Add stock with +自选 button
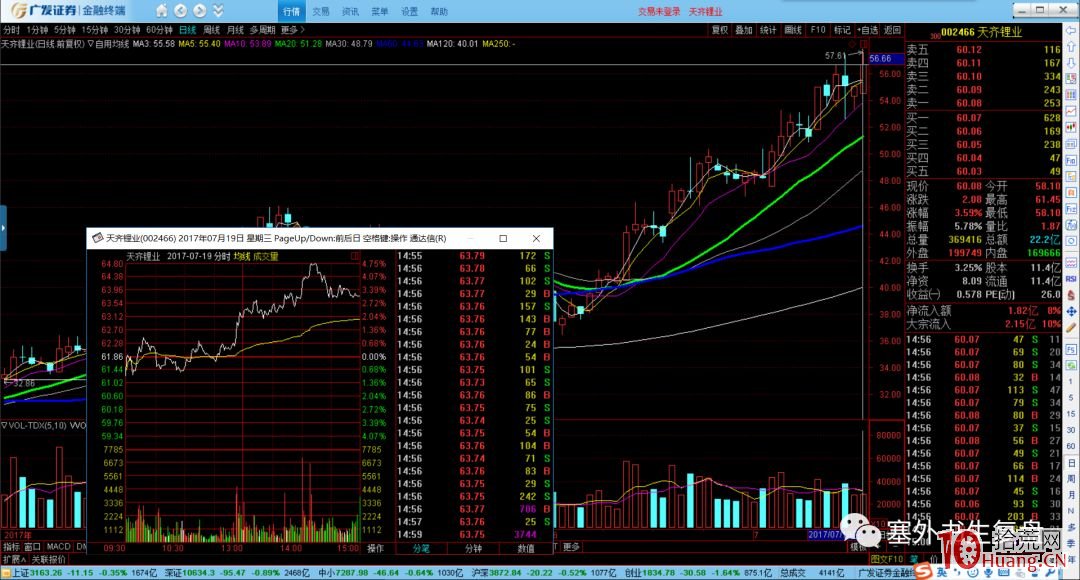This screenshot has width=1080, height=580. (x=868, y=30)
